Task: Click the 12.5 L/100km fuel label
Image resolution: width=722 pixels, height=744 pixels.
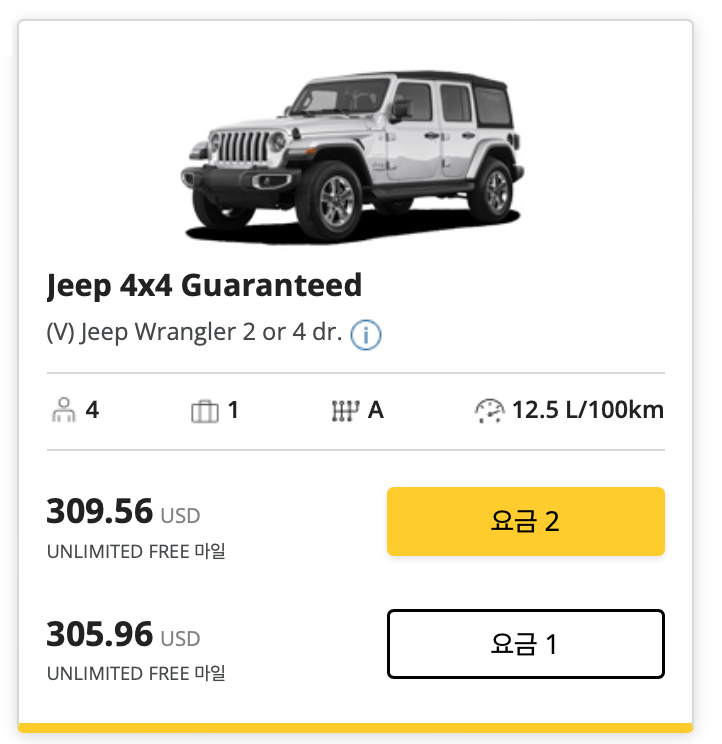Action: (588, 410)
